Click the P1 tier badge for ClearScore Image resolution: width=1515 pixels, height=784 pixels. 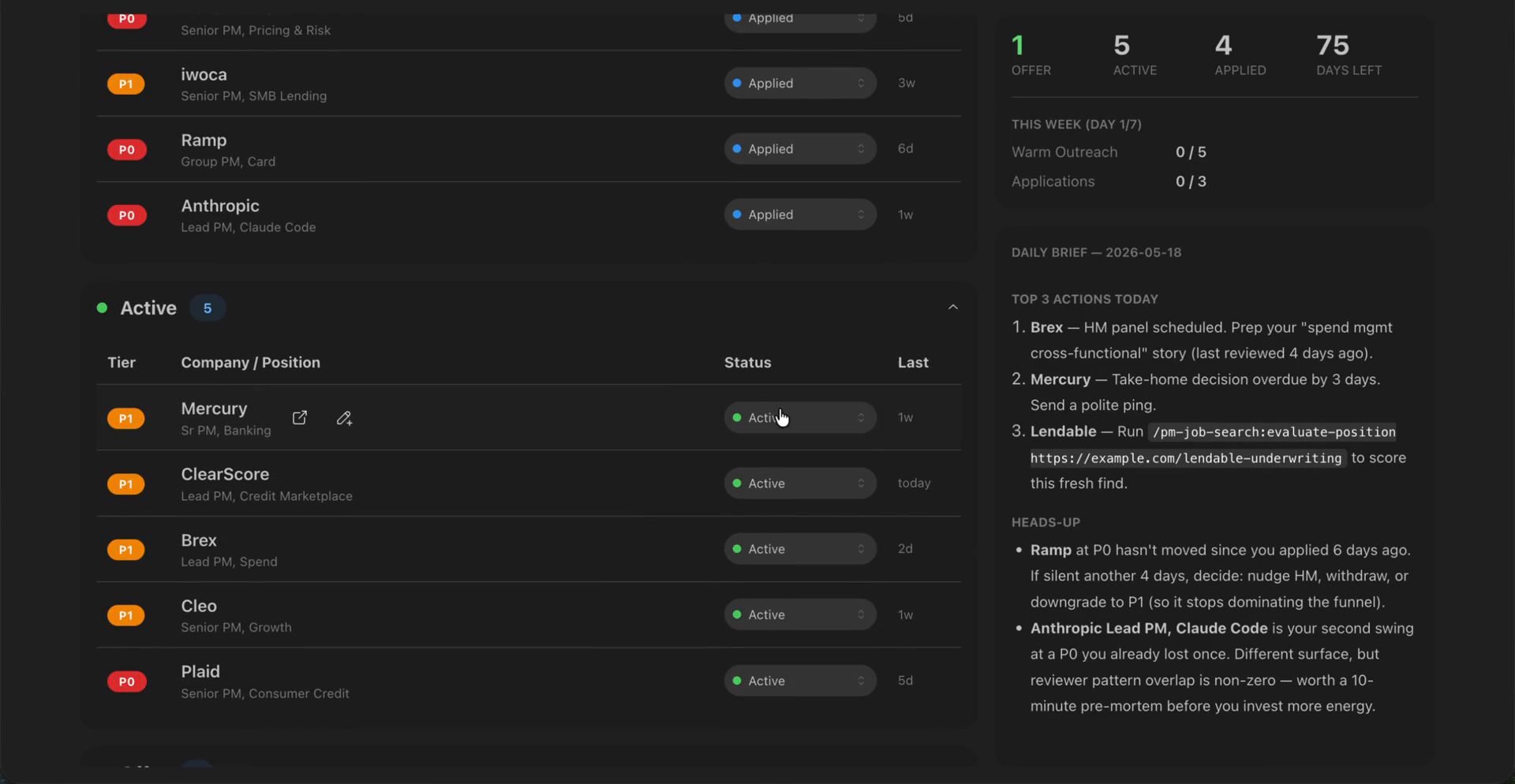click(126, 484)
